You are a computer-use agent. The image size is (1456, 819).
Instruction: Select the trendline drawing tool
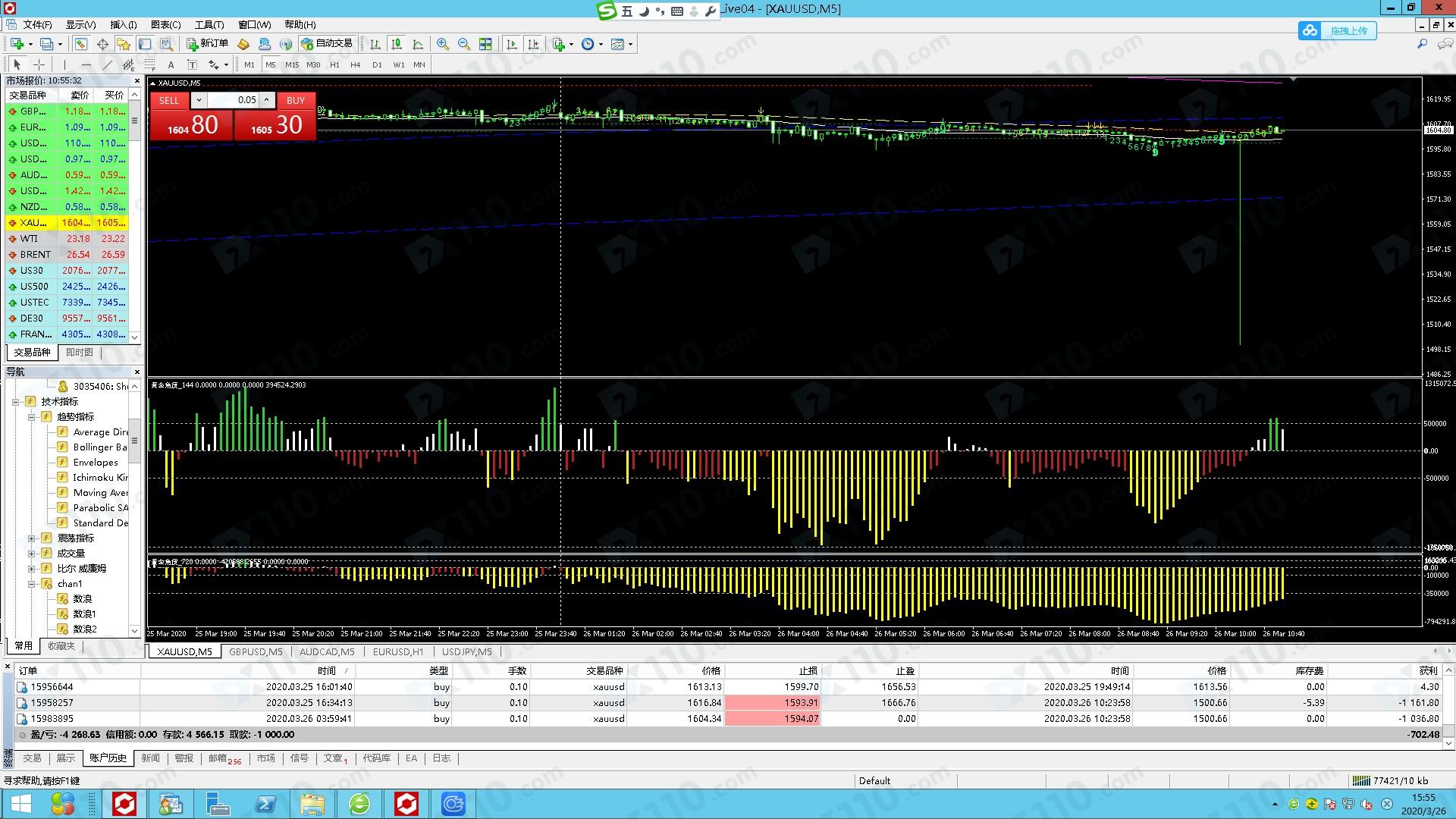[x=108, y=64]
